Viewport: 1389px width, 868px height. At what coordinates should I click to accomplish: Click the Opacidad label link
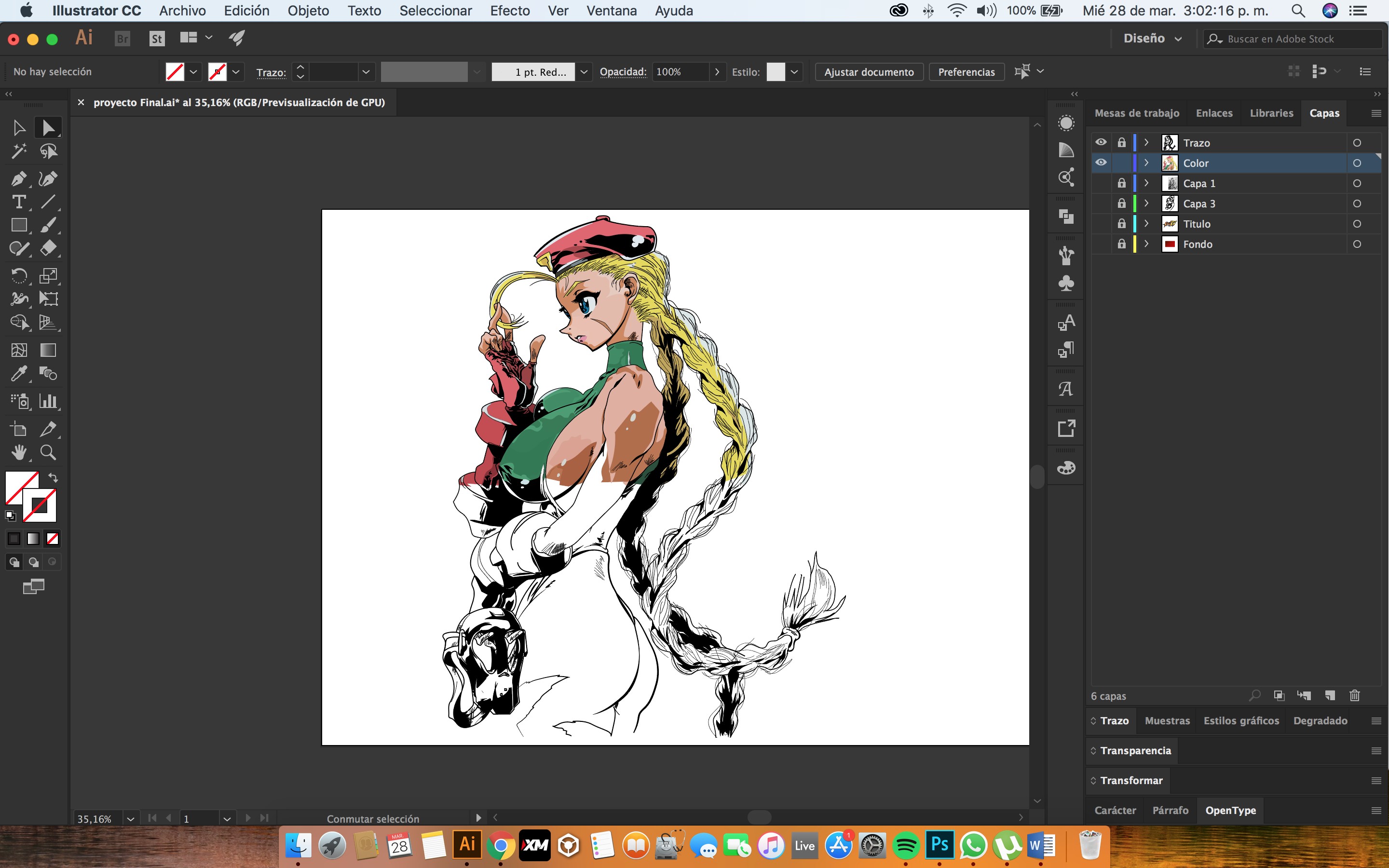(x=623, y=72)
